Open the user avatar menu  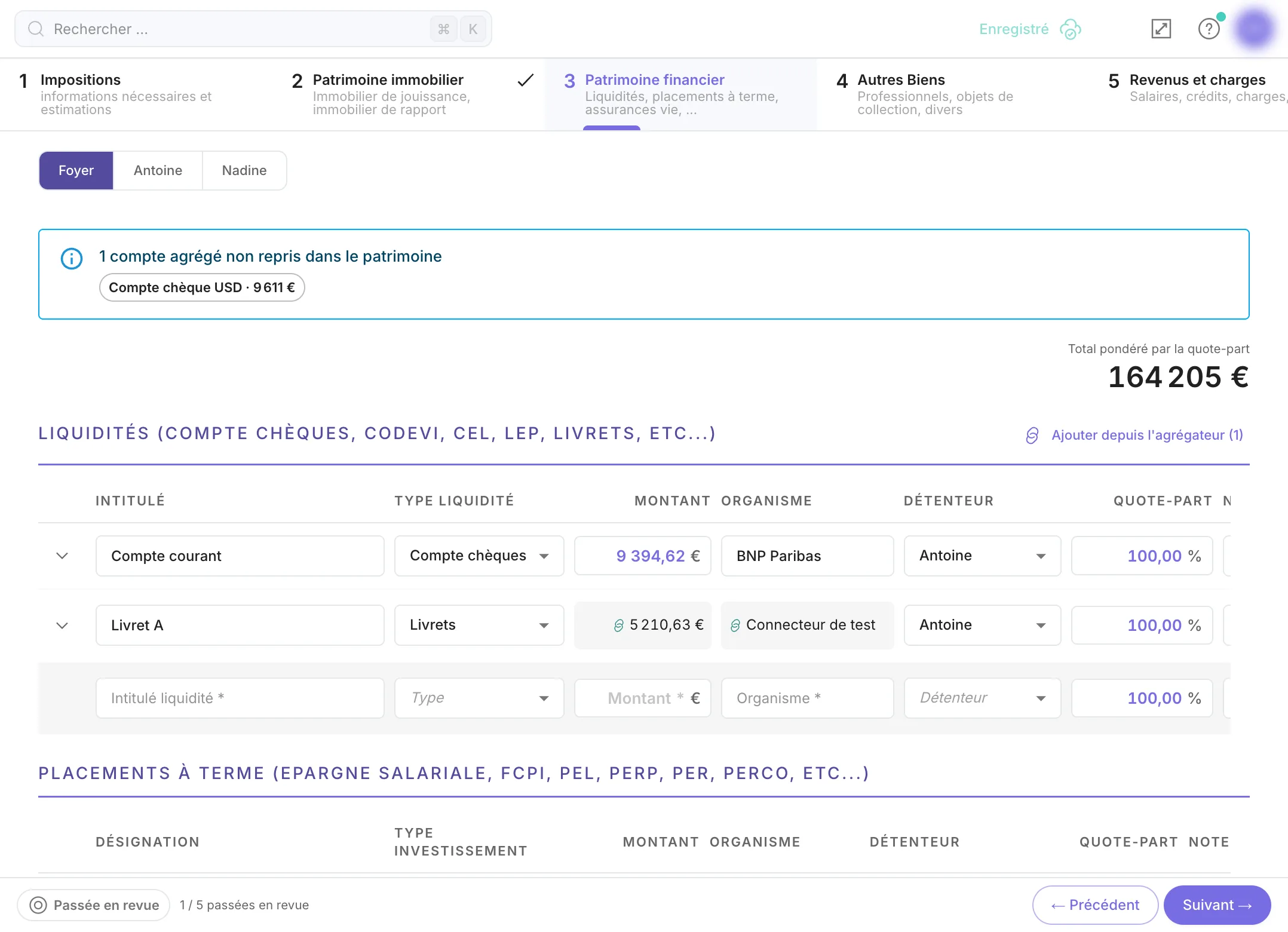[1255, 27]
